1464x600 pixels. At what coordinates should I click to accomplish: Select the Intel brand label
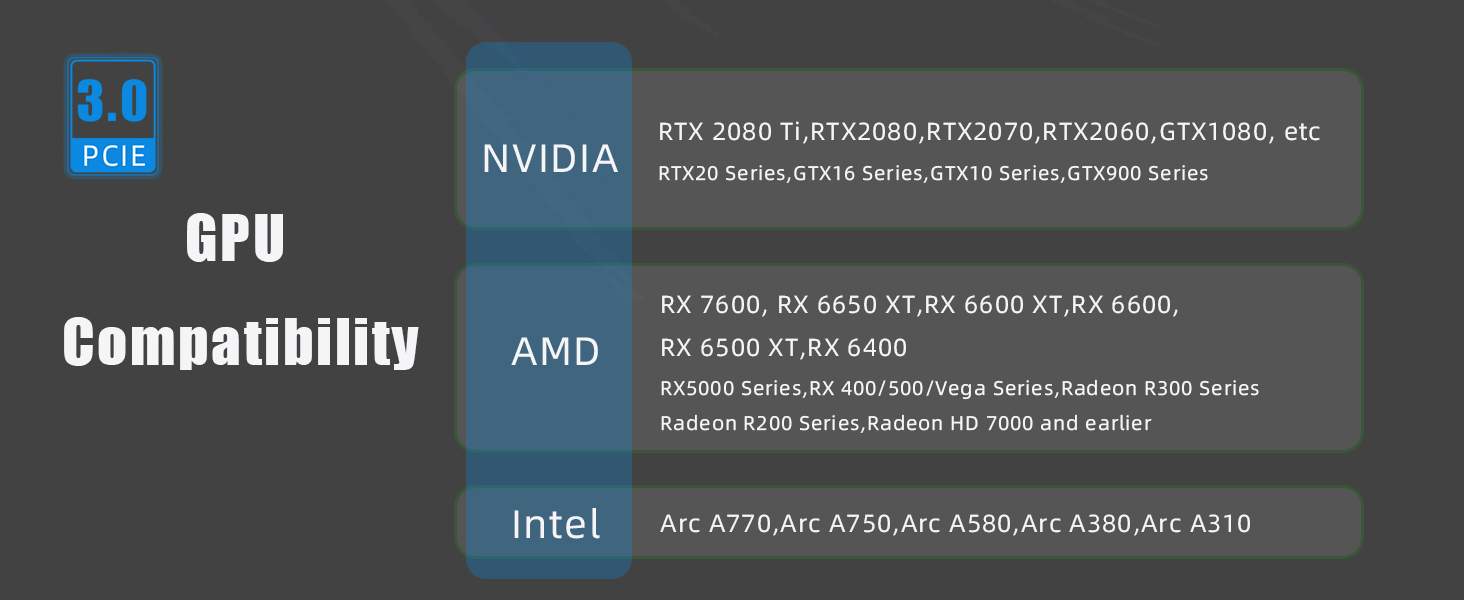[x=556, y=524]
